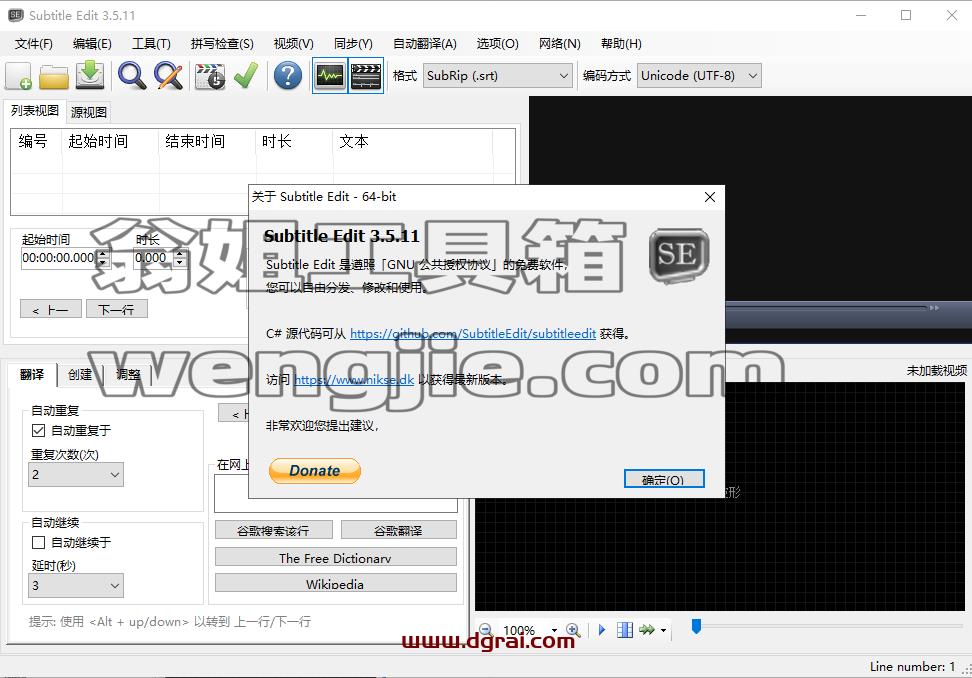Screen dimensions: 972x678
Task: Zoom in waveform magnifier icon
Action: tap(573, 630)
